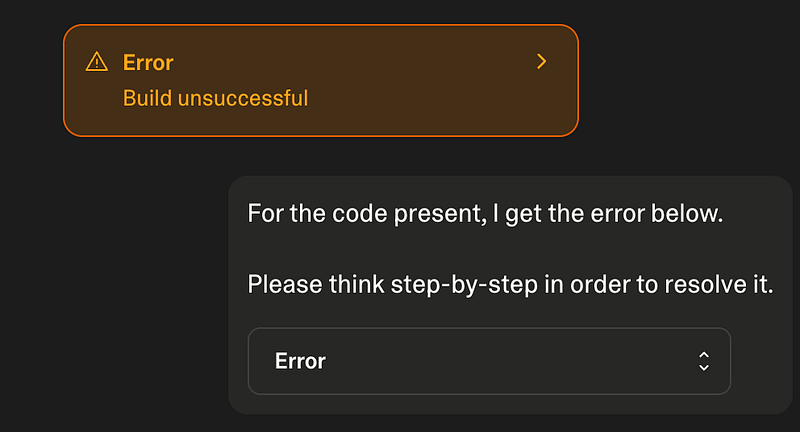Click the orange "Error" heading
The width and height of the screenshot is (800, 432).
click(148, 62)
